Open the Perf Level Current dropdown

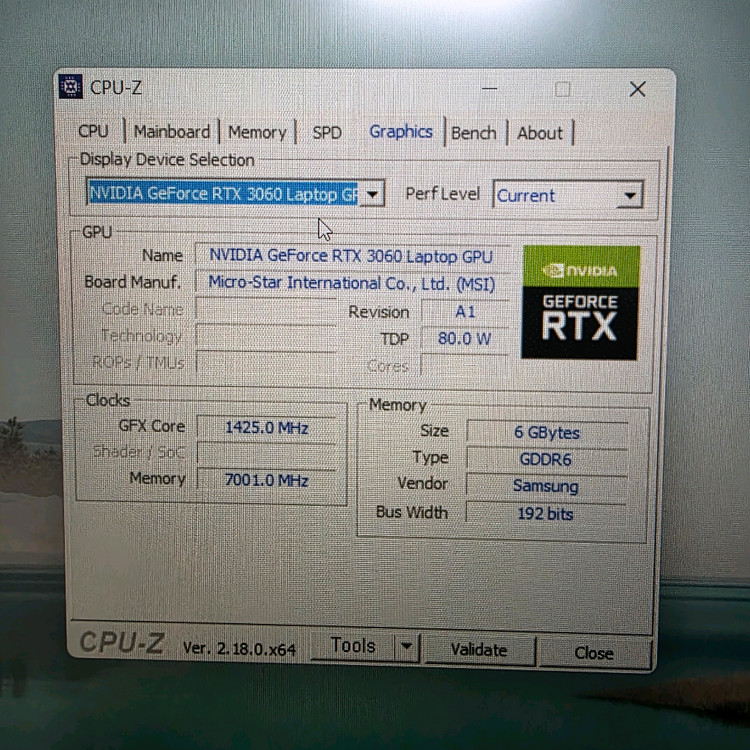pyautogui.click(x=568, y=195)
